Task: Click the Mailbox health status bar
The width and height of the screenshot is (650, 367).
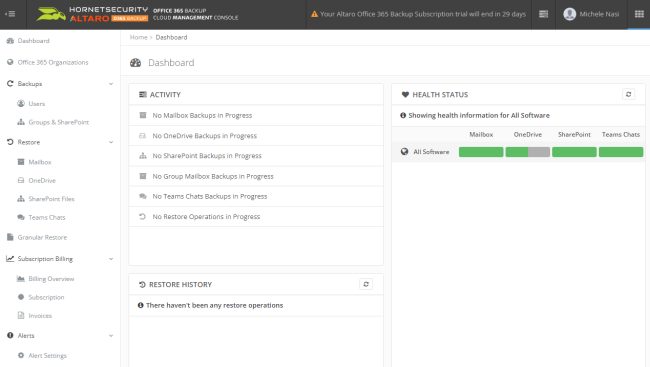Action: point(481,152)
